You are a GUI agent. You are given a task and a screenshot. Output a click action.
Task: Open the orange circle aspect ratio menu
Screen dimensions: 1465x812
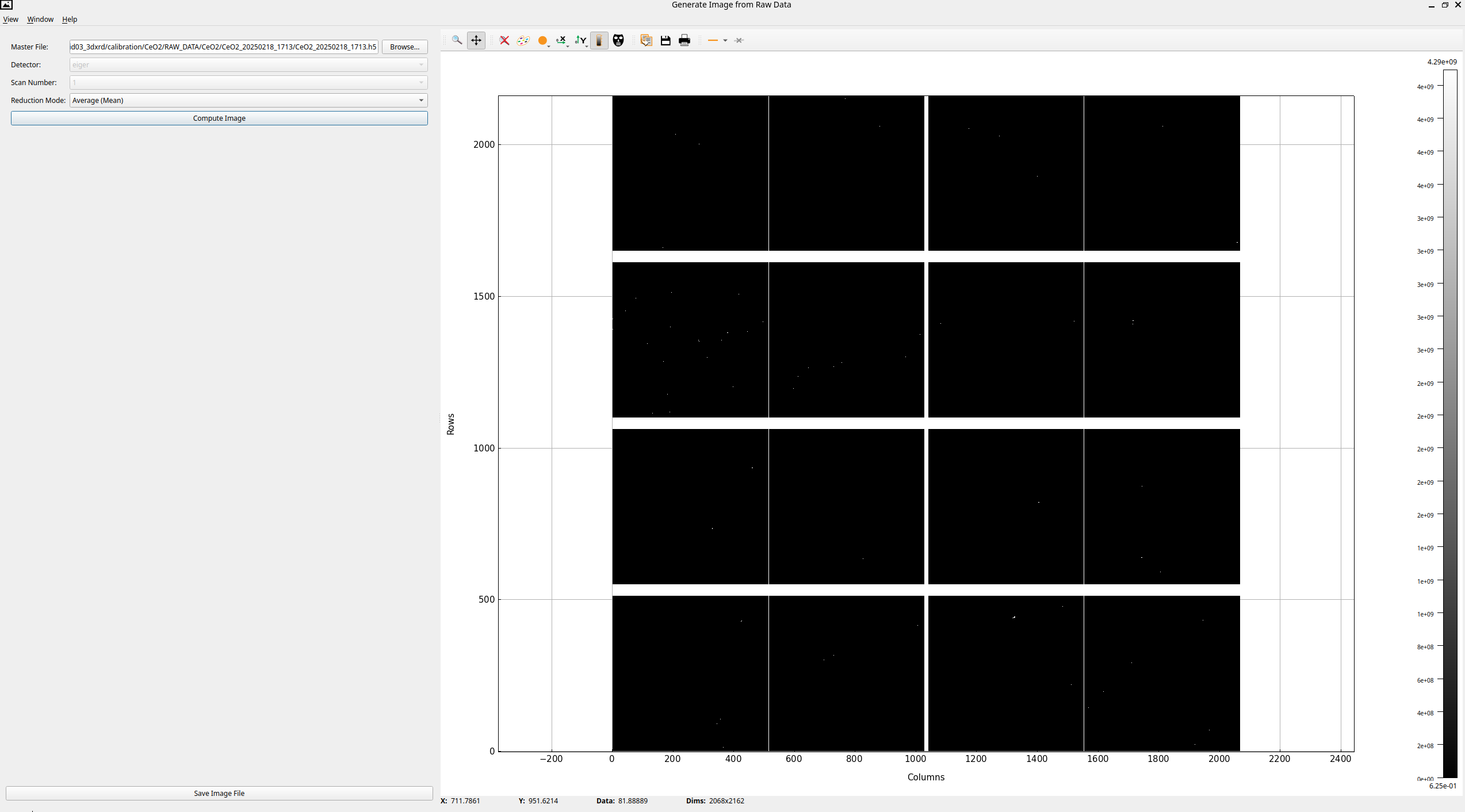(x=543, y=40)
